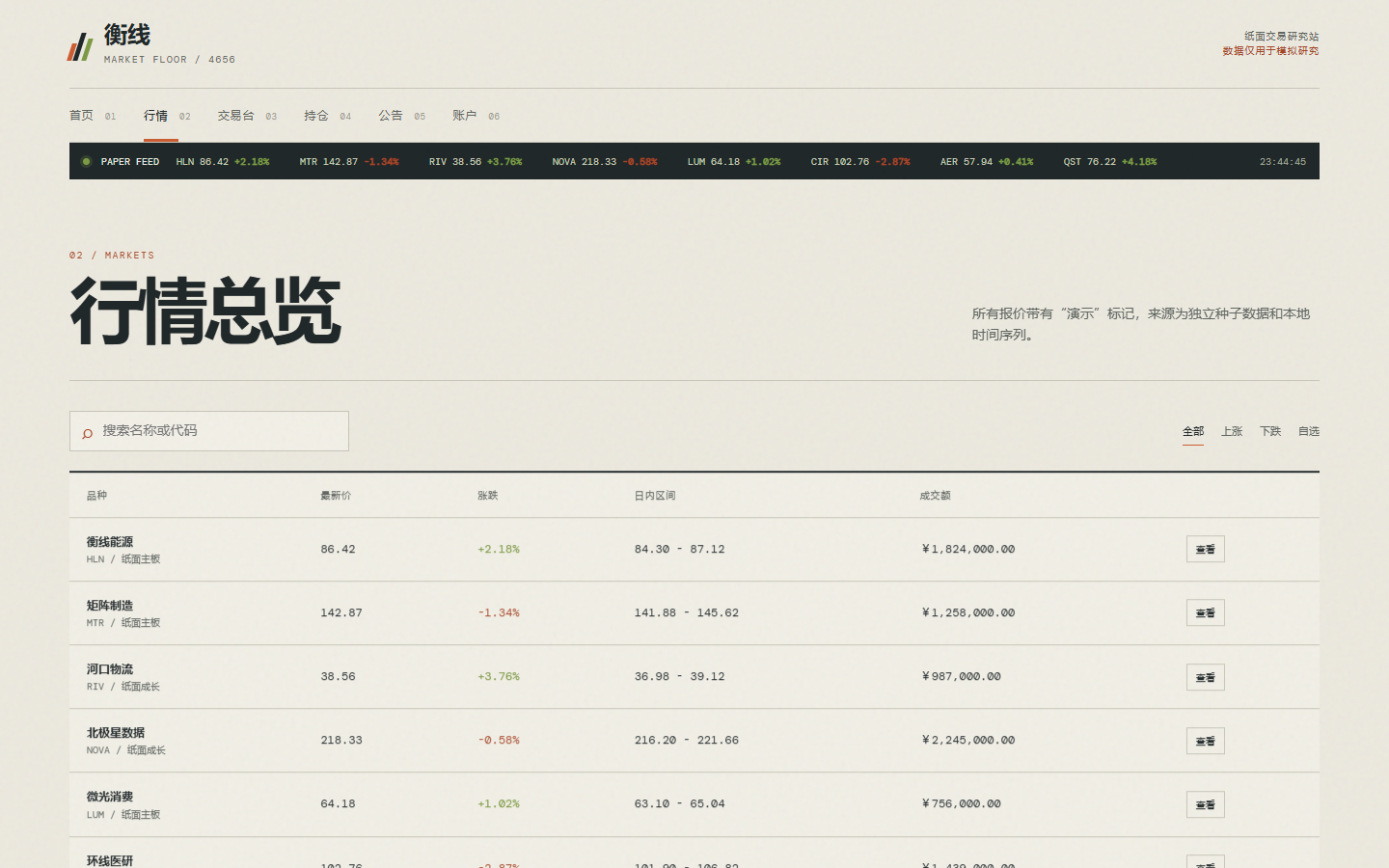Open the 持仓 tab
Screen dimensions: 1389x868
(x=327, y=116)
